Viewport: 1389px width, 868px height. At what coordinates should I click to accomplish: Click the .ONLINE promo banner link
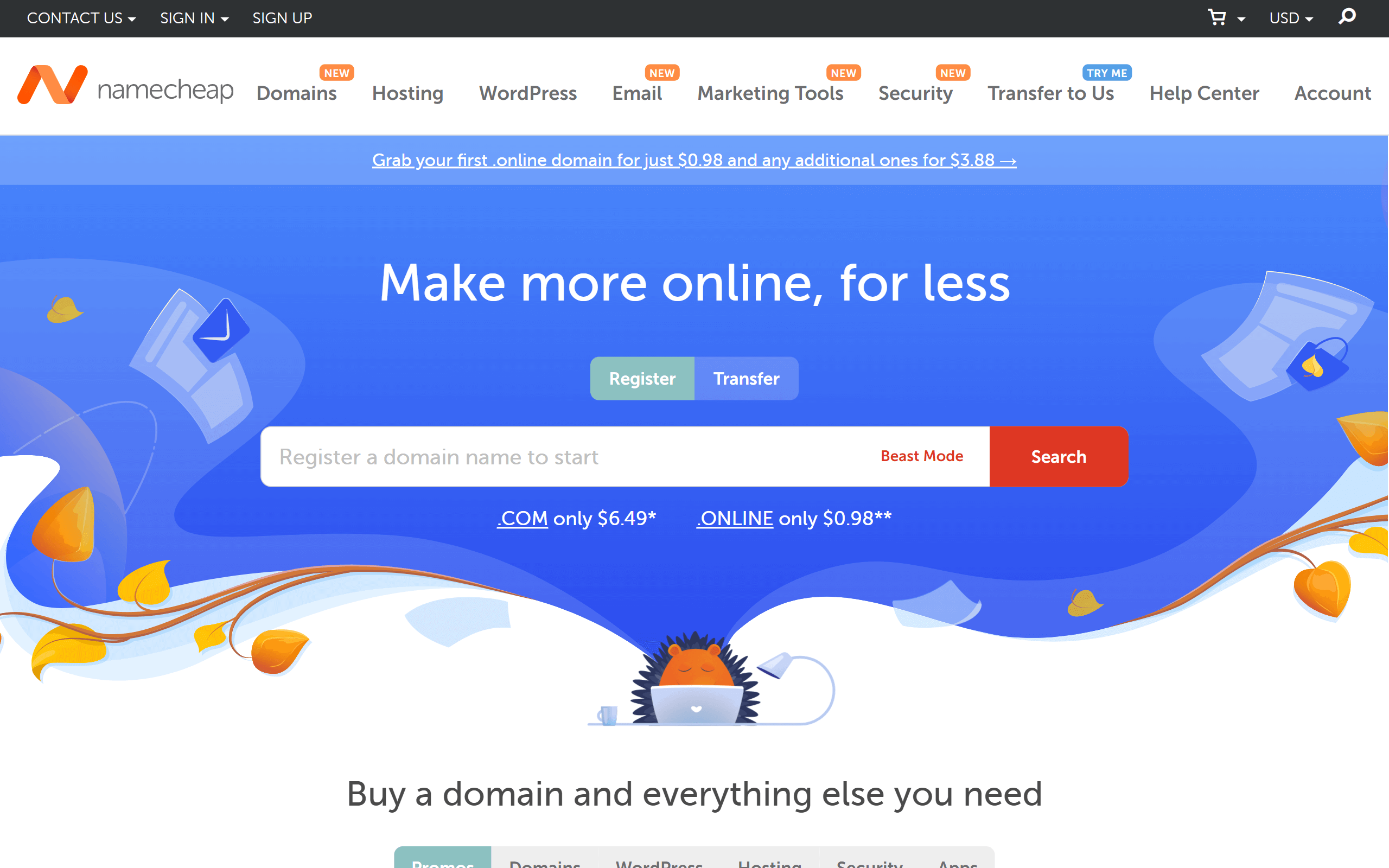tap(694, 160)
